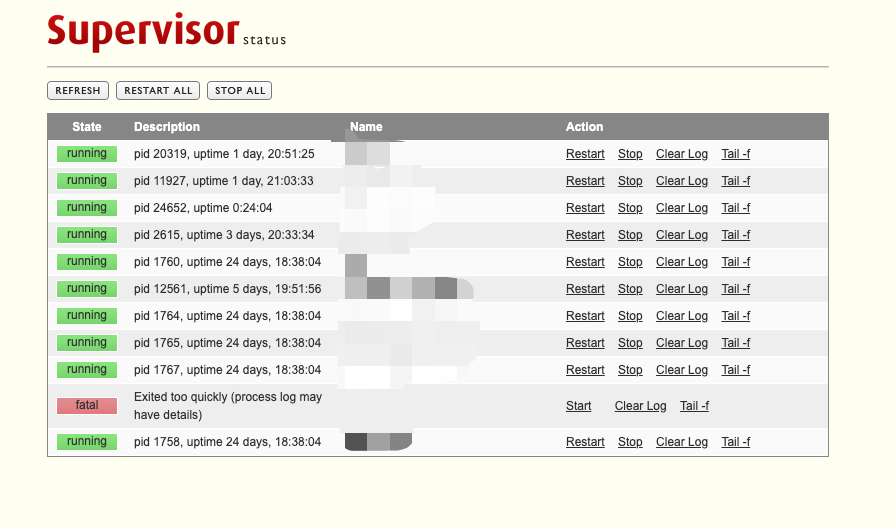Restart the process with pid 1767
This screenshot has height=527, width=896.
[585, 370]
